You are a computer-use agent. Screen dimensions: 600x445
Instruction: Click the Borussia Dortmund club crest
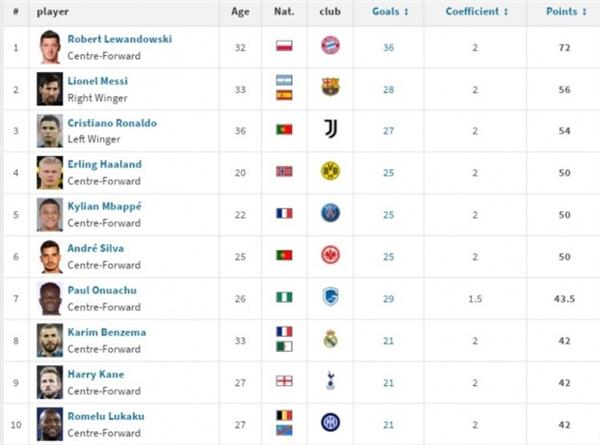point(330,171)
